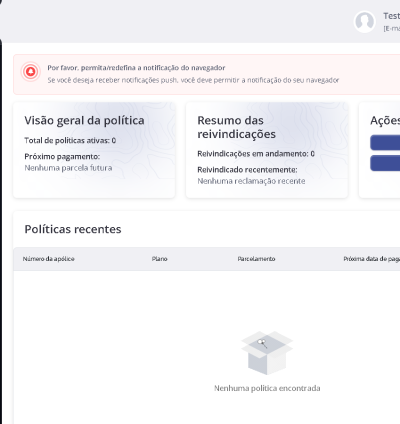Select 'Próxima data de pagamento' column header

372,259
